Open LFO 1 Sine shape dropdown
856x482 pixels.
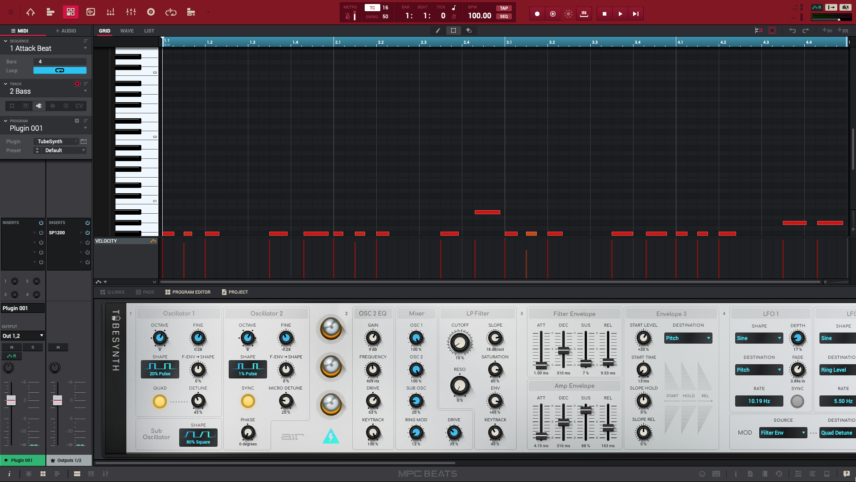[x=759, y=338]
